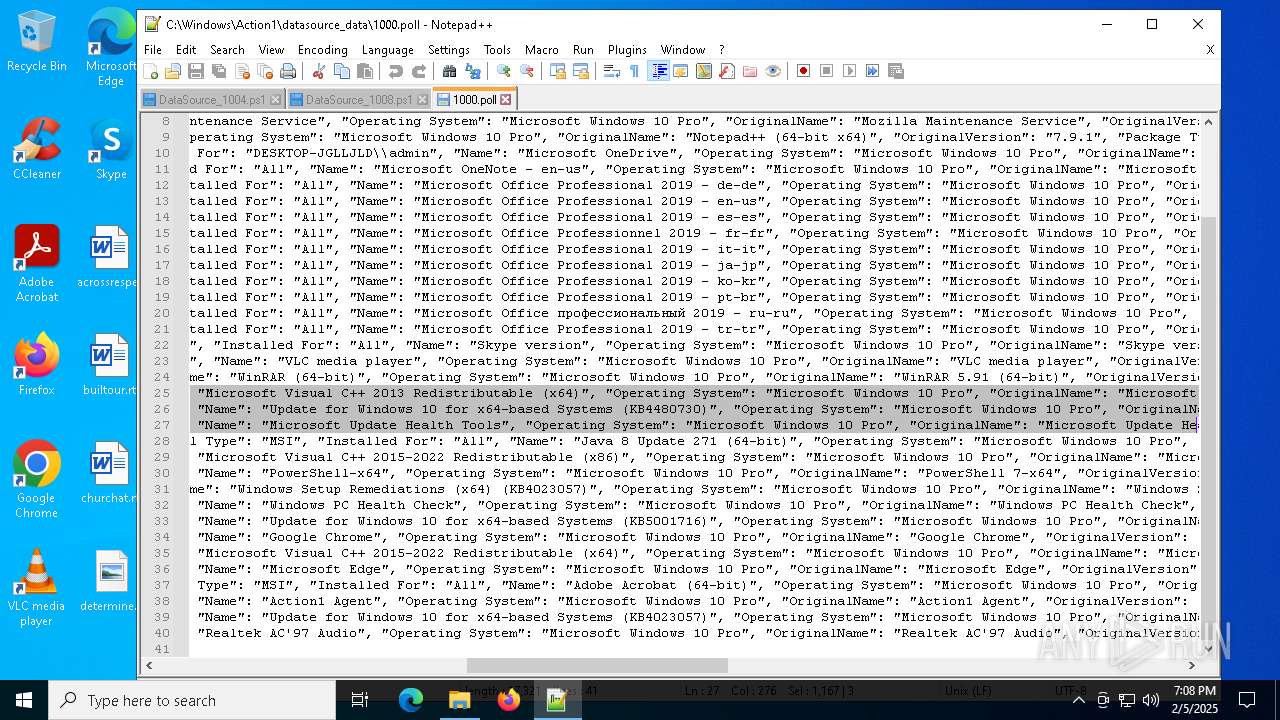
Task: Zoom out using the magnifier minus icon
Action: point(527,71)
